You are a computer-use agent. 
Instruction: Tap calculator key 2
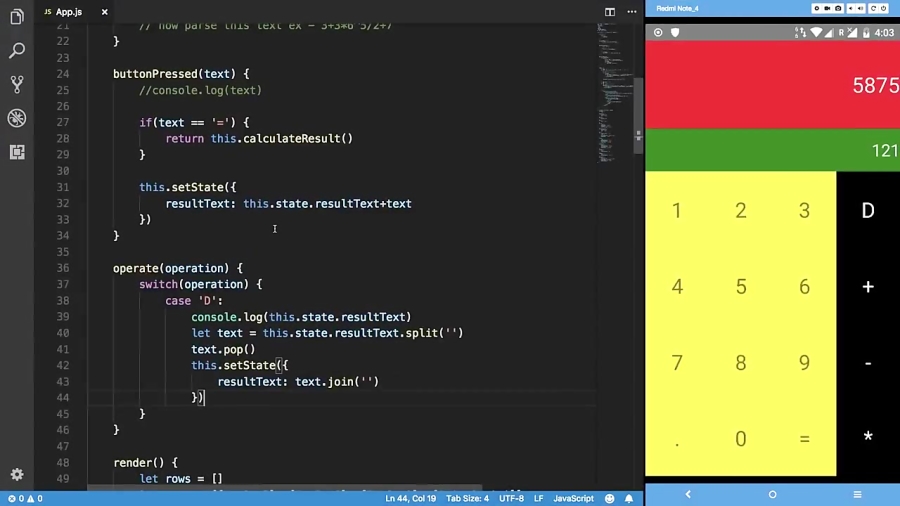(x=741, y=211)
